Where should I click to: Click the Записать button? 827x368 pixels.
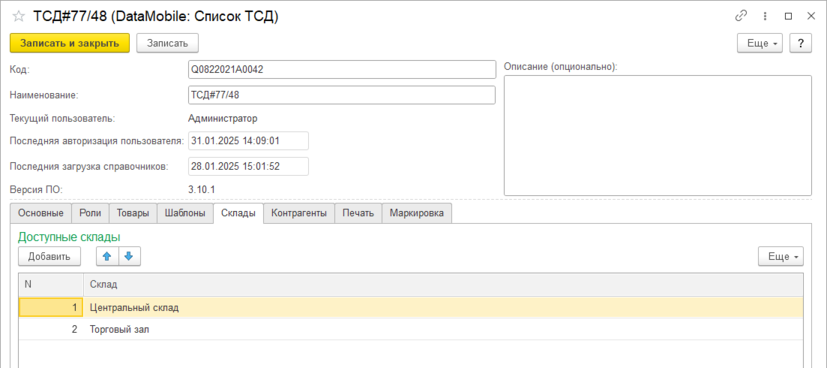pos(167,43)
